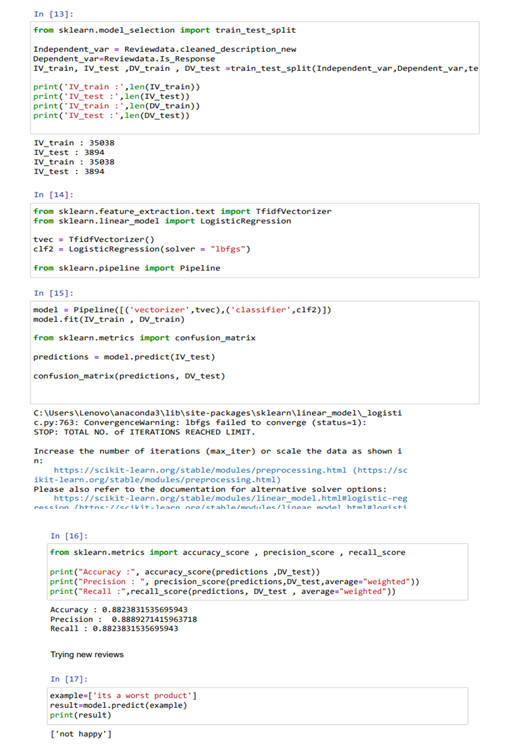This screenshot has height=748, width=516.
Task: Click the train_test_split import line
Action: tap(165, 30)
